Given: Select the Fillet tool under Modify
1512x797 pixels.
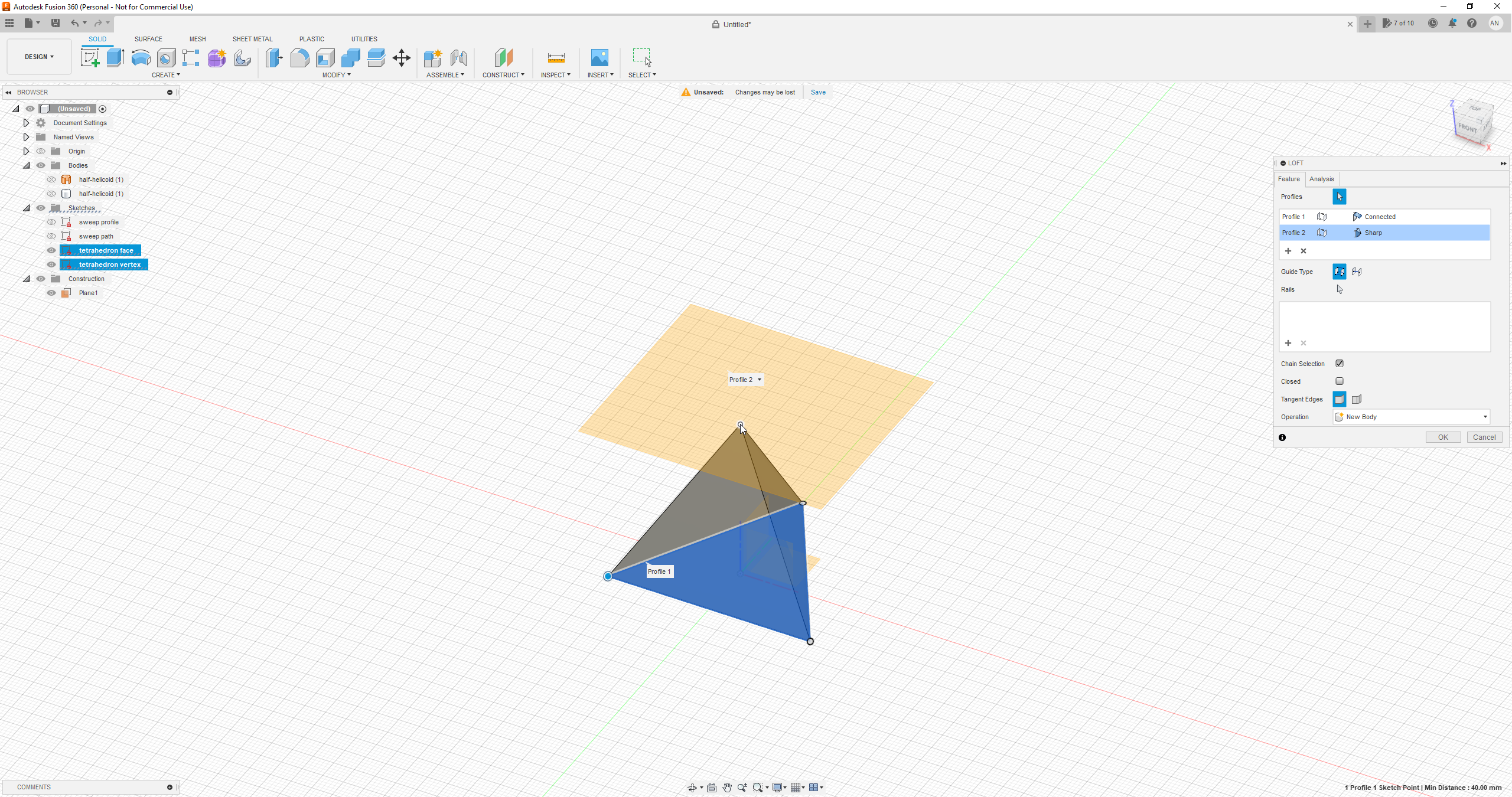Looking at the screenshot, I should (299, 57).
